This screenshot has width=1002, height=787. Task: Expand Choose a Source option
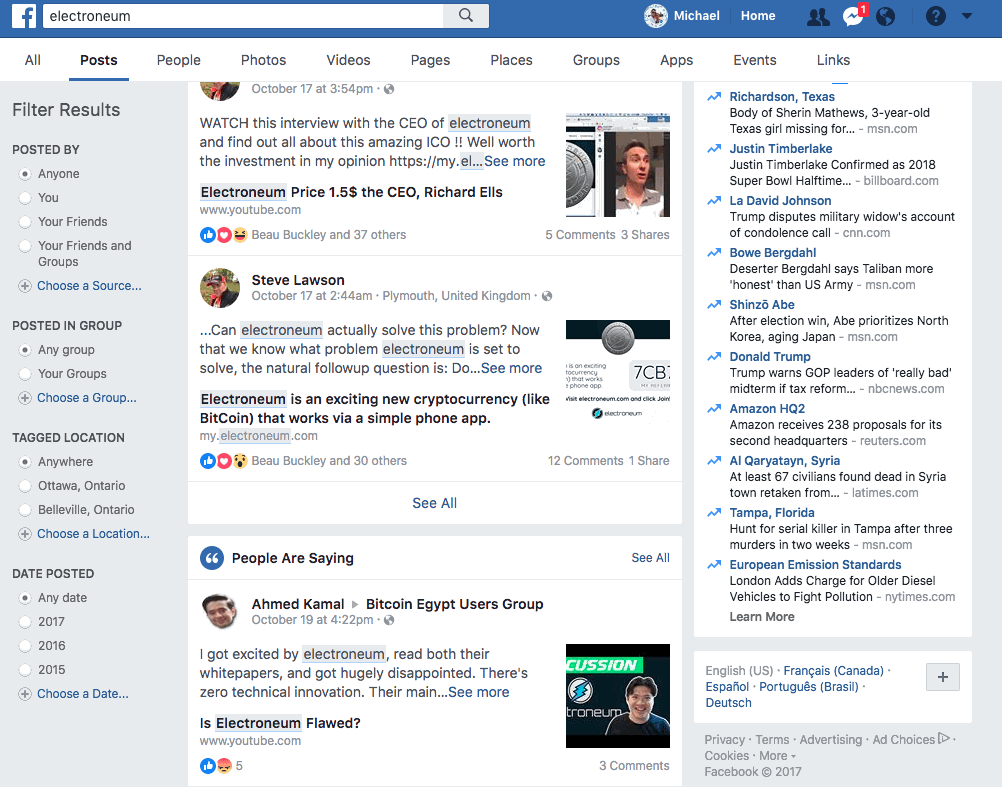pyautogui.click(x=89, y=286)
